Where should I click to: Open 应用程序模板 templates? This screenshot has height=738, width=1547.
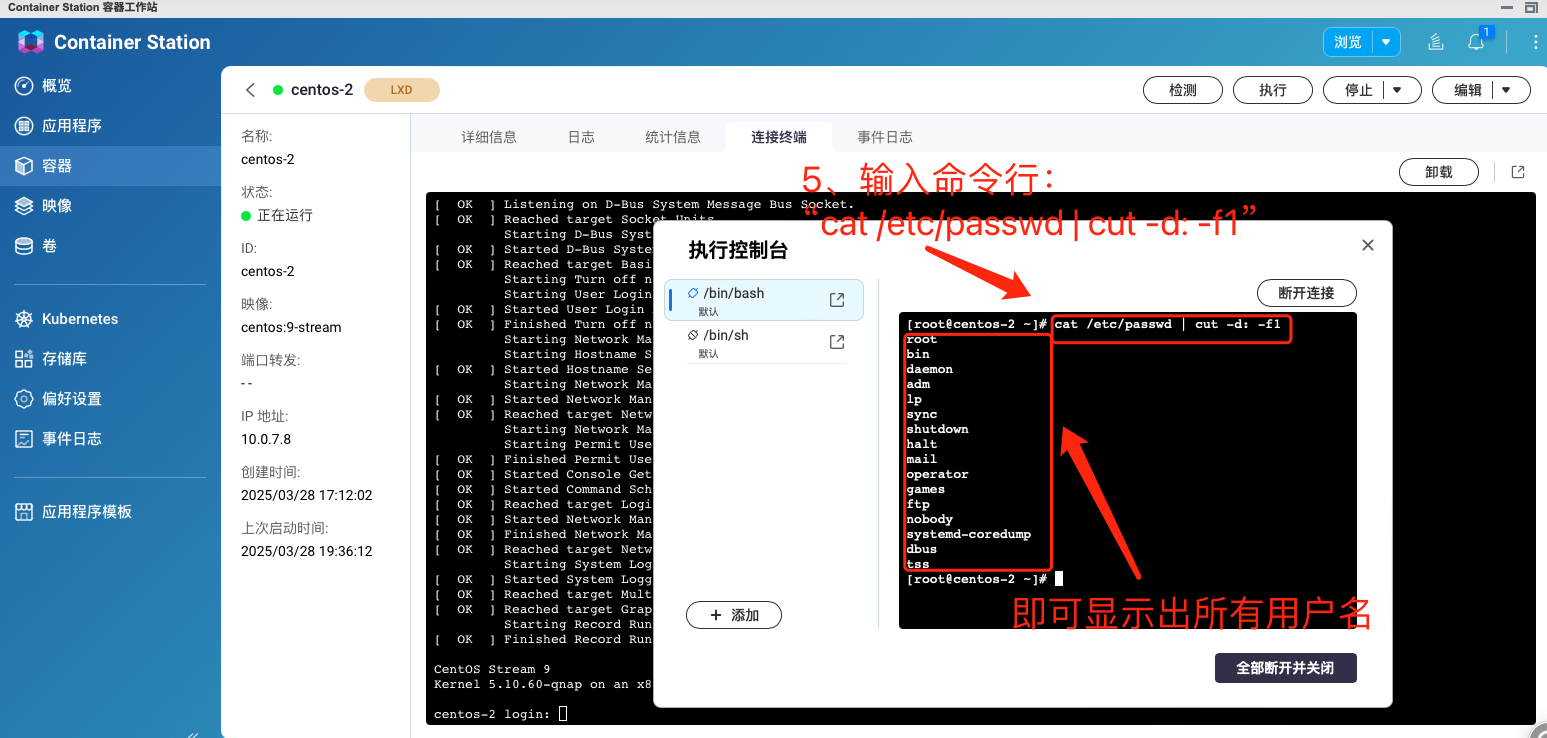[x=110, y=512]
